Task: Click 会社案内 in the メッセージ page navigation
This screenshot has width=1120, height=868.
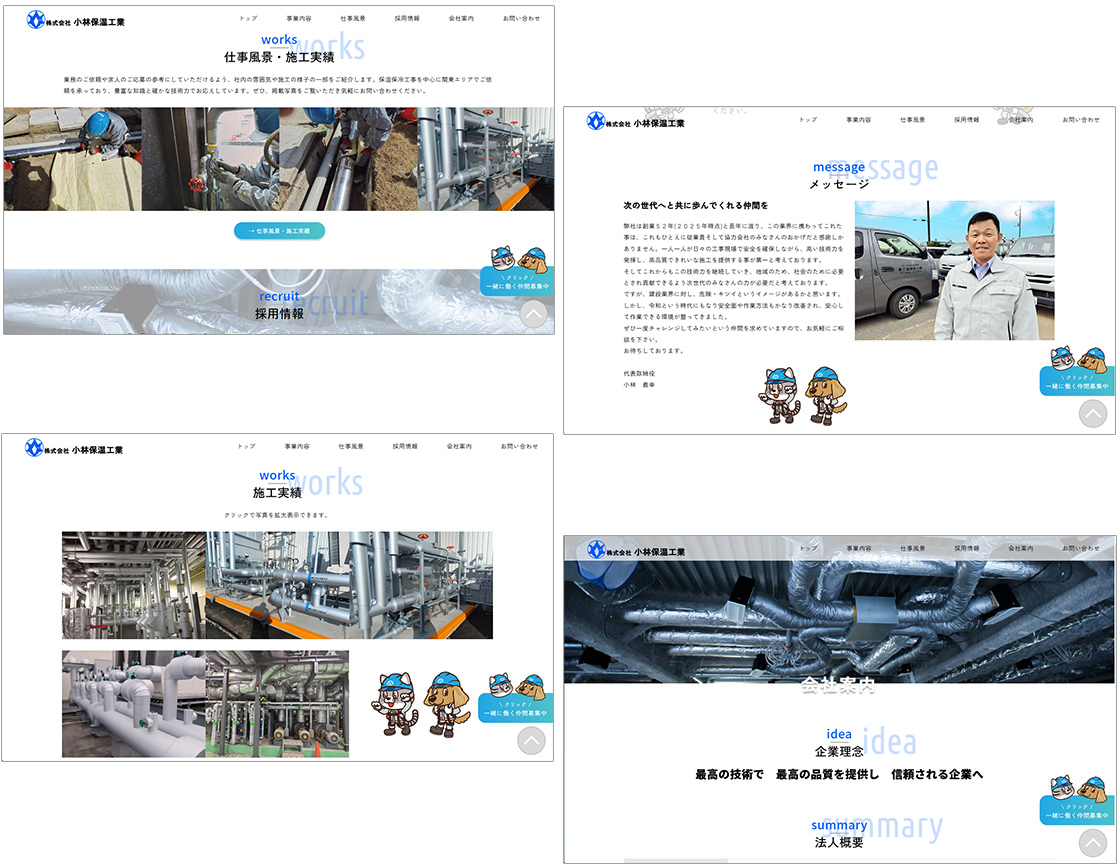Action: tap(1020, 120)
